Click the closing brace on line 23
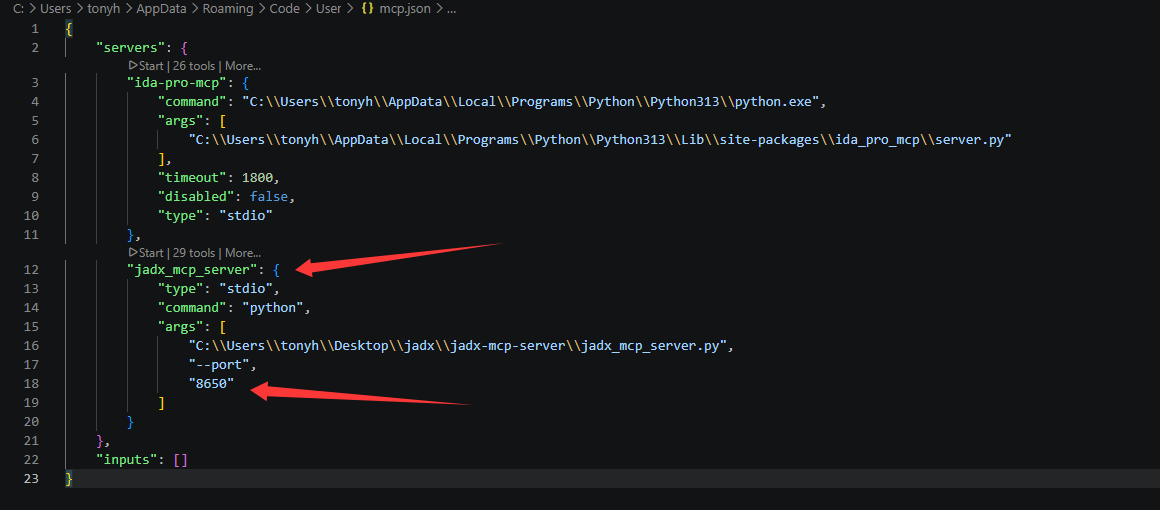Screen dimensions: 1160x510 [x=70, y=480]
